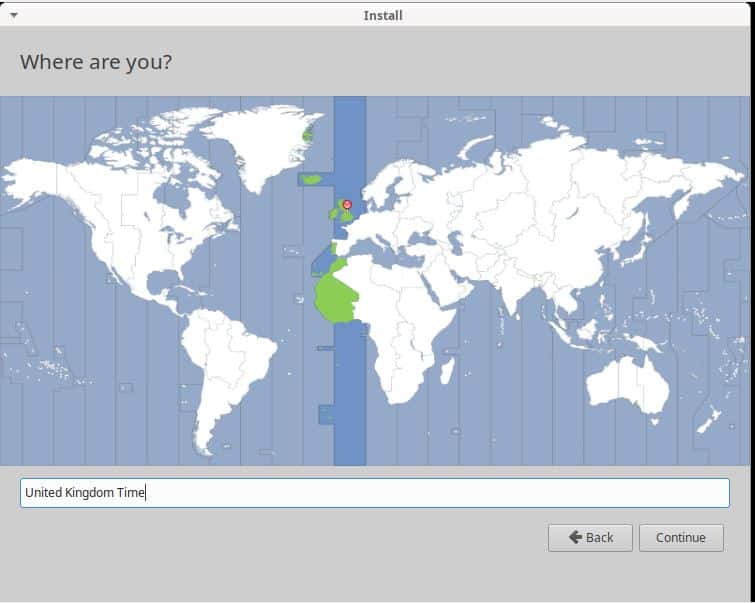This screenshot has width=755, height=603.
Task: Click Madagascar on the world map
Action: pyautogui.click(x=447, y=370)
